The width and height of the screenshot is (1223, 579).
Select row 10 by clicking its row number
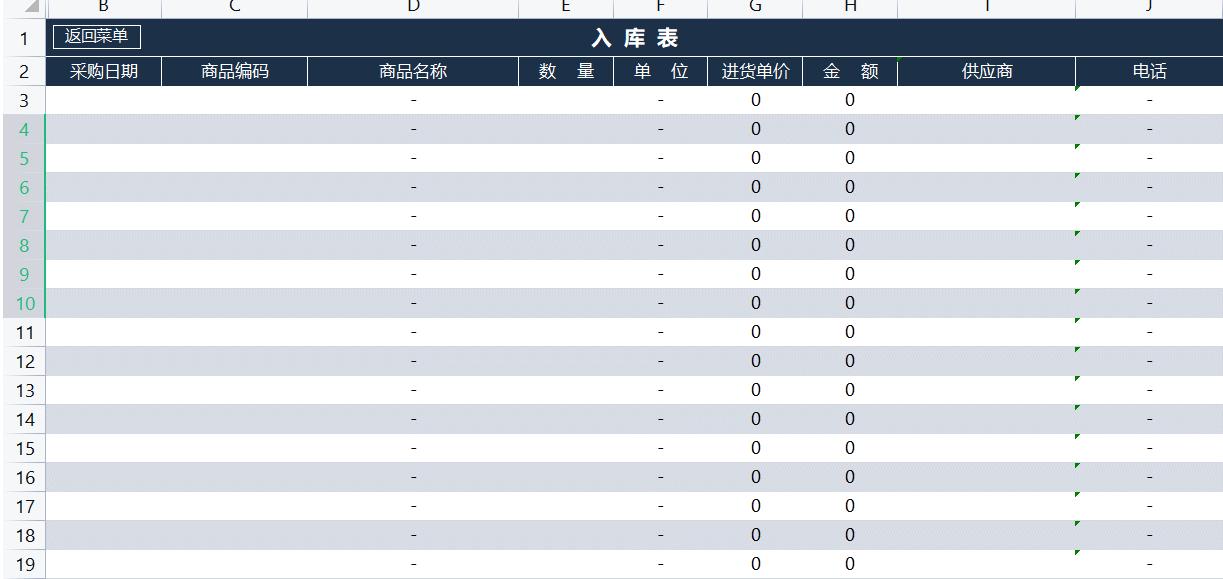point(23,302)
